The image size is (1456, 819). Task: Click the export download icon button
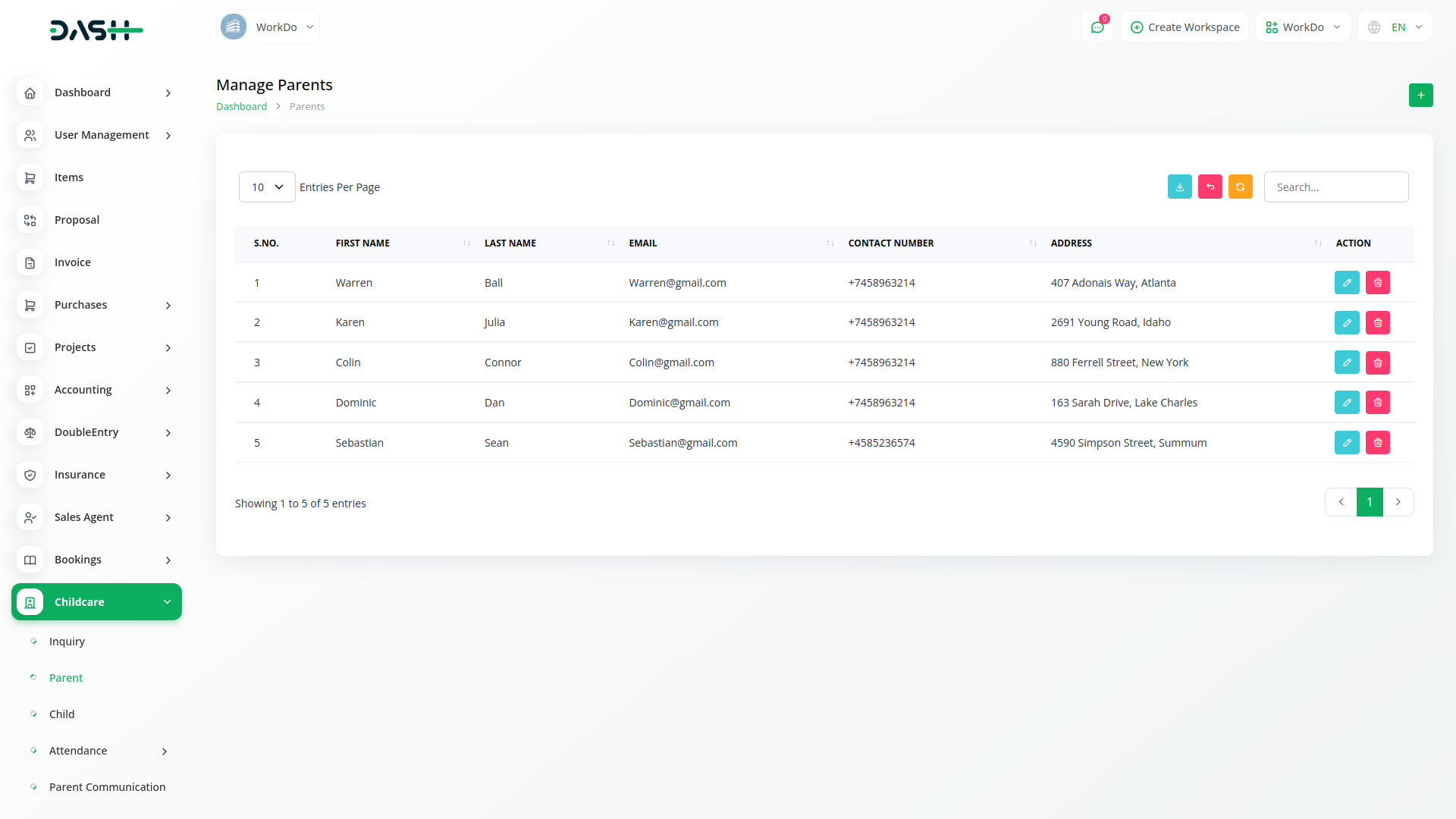(1179, 187)
